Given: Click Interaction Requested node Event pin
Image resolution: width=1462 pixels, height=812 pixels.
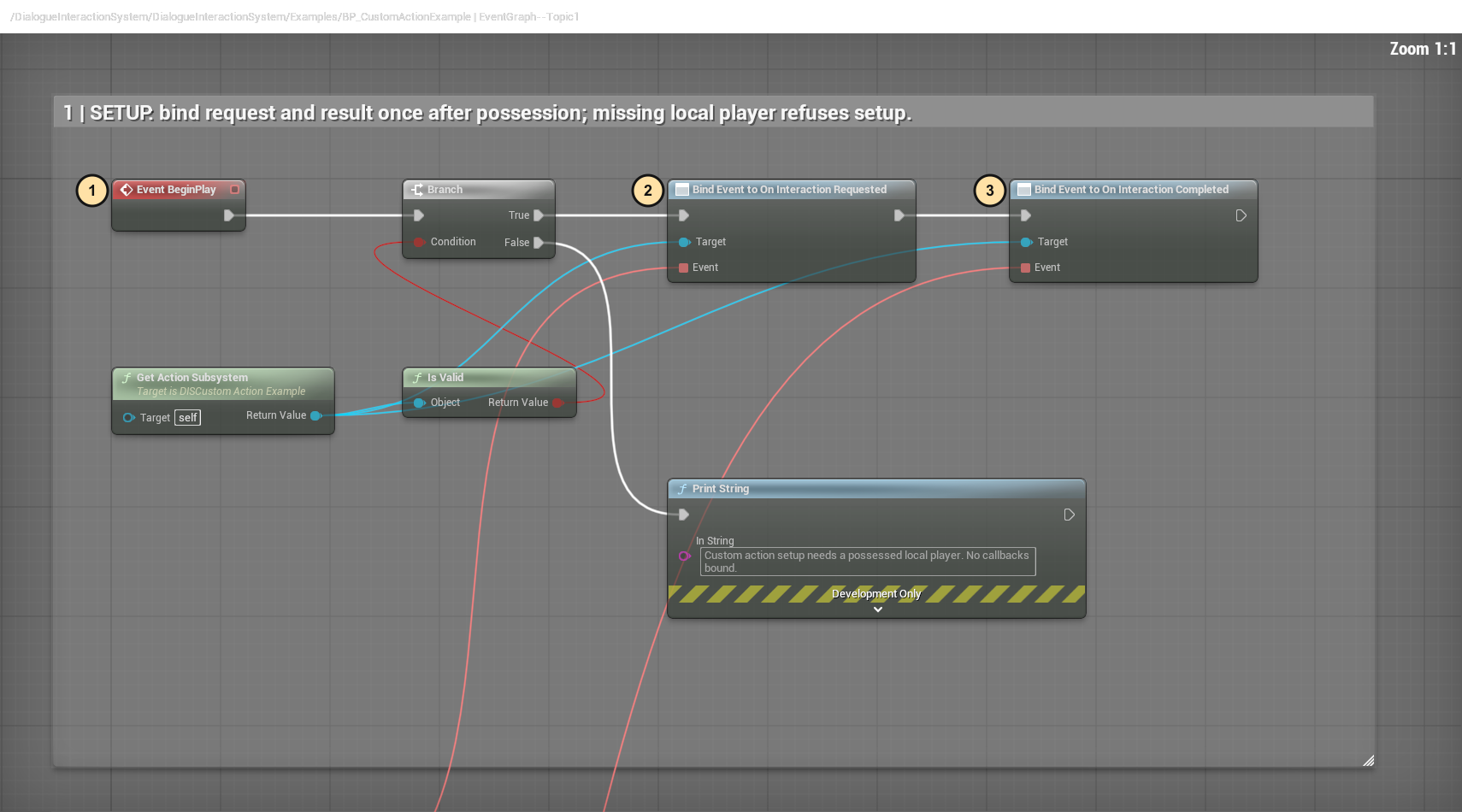Looking at the screenshot, I should click(x=683, y=268).
